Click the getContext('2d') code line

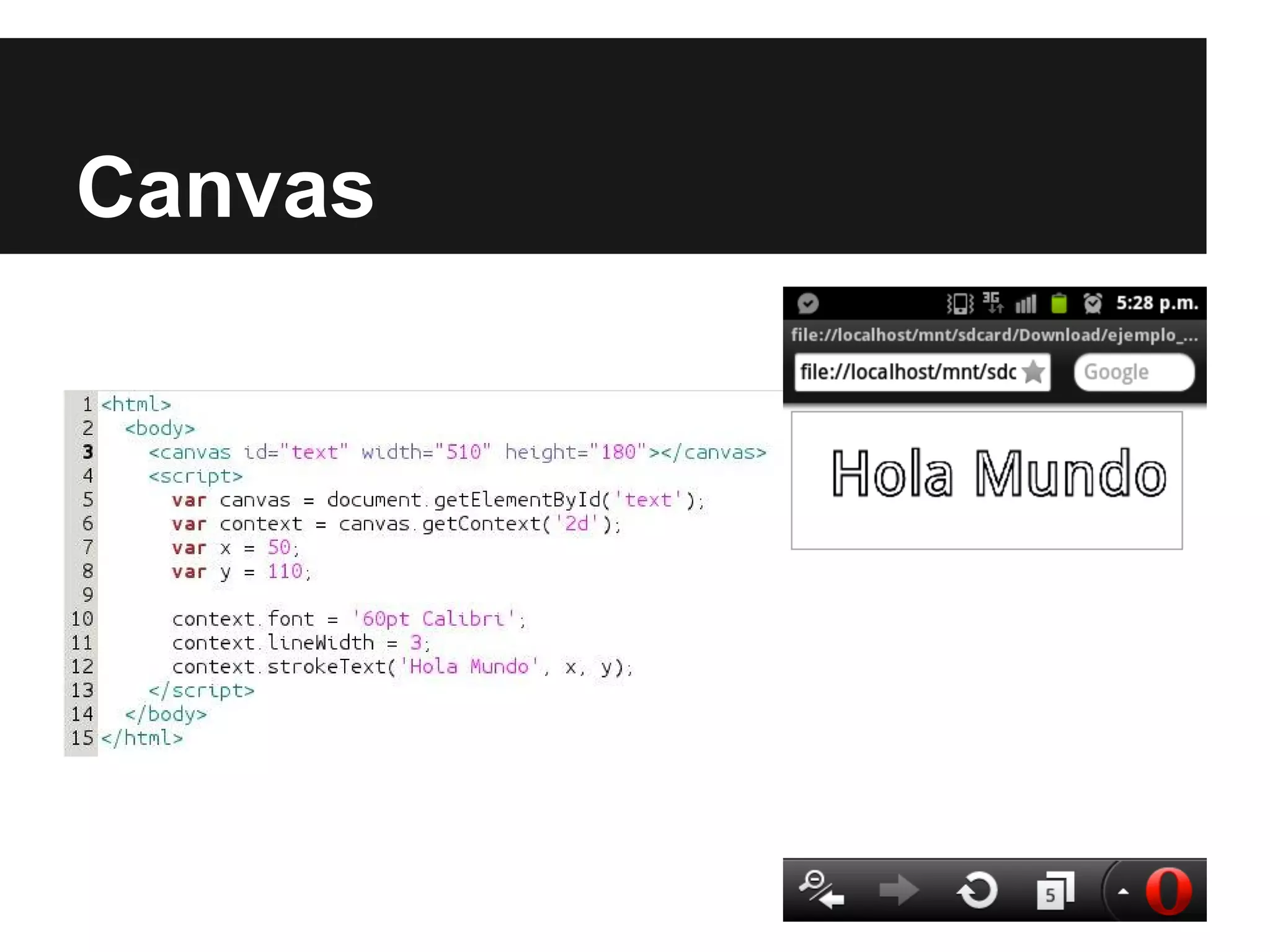coord(396,524)
